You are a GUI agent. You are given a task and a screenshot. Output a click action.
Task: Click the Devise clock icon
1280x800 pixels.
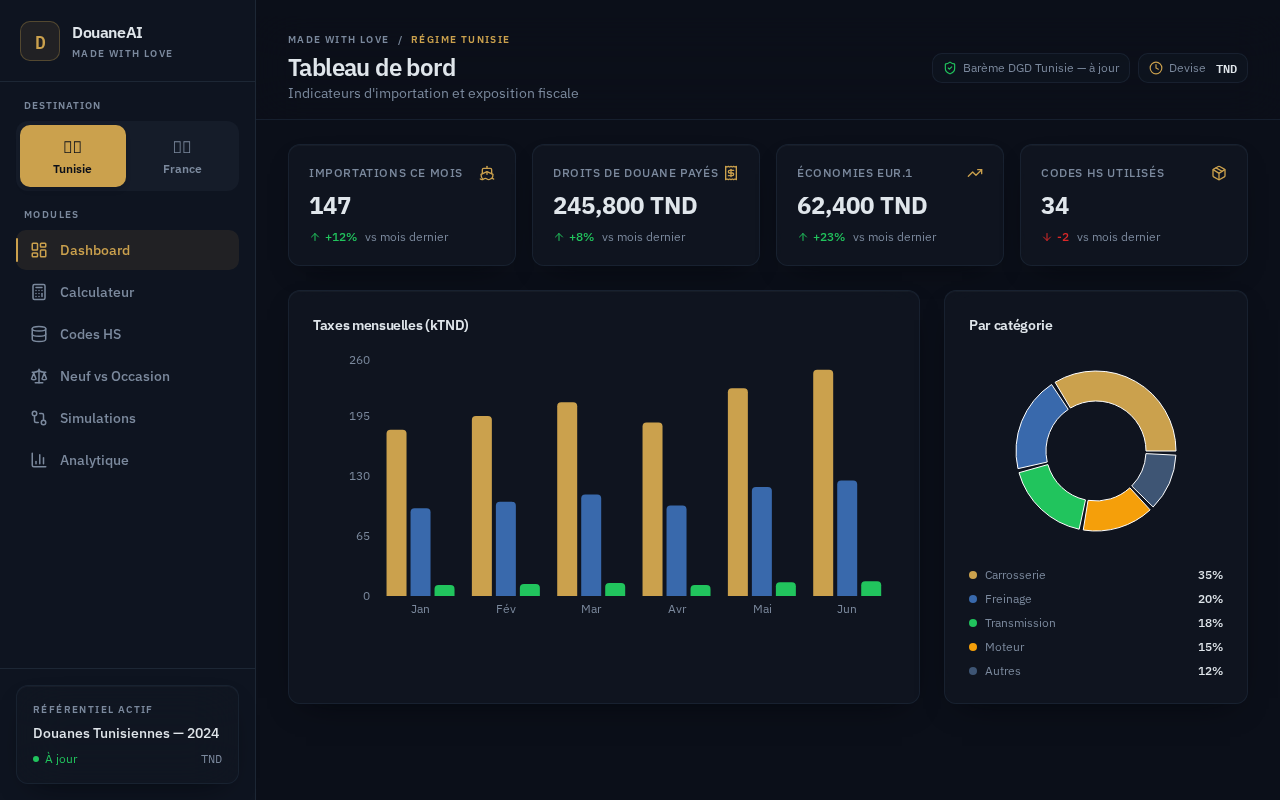click(x=1156, y=68)
